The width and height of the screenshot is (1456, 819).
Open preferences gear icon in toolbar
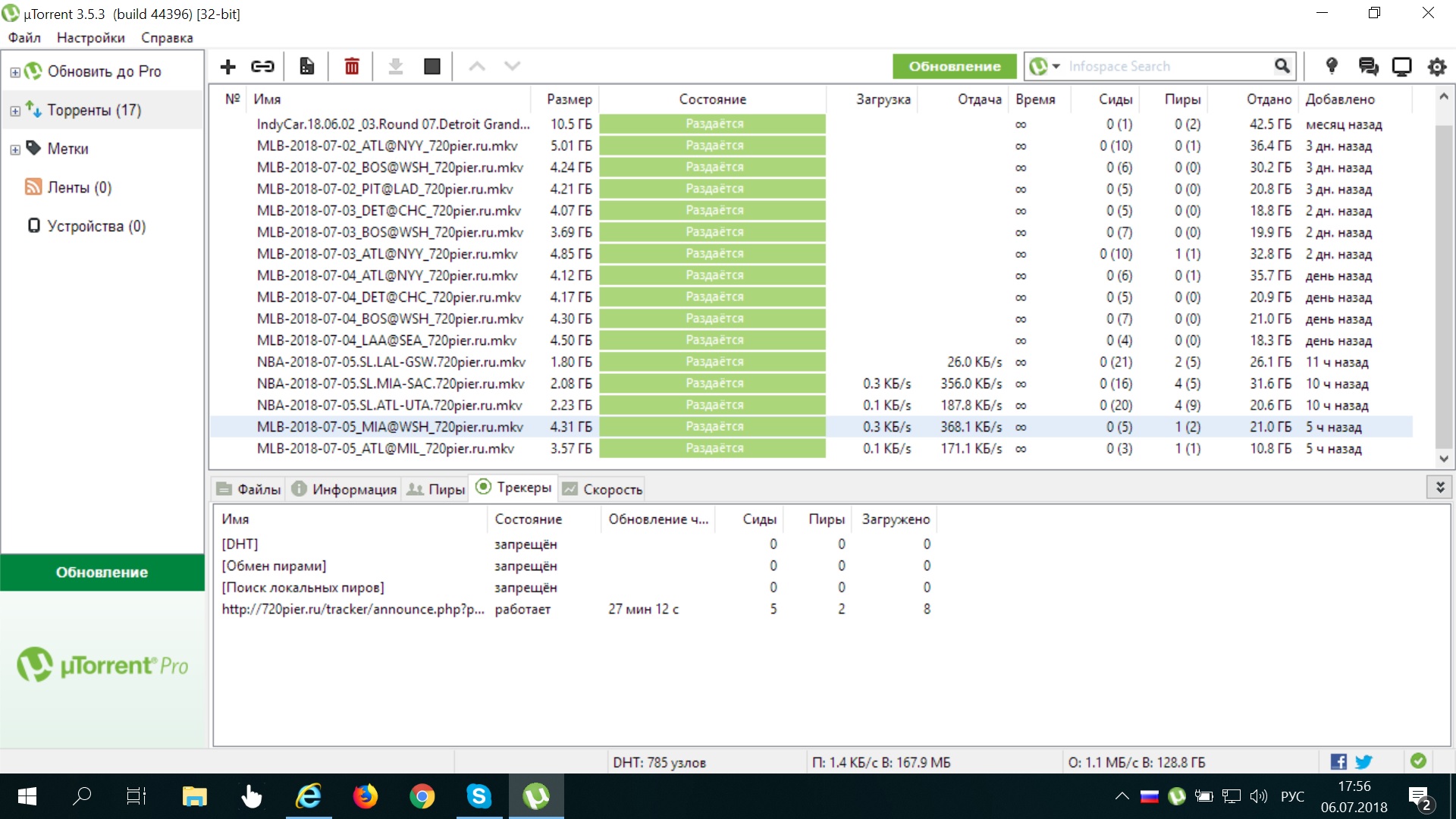pos(1437,67)
